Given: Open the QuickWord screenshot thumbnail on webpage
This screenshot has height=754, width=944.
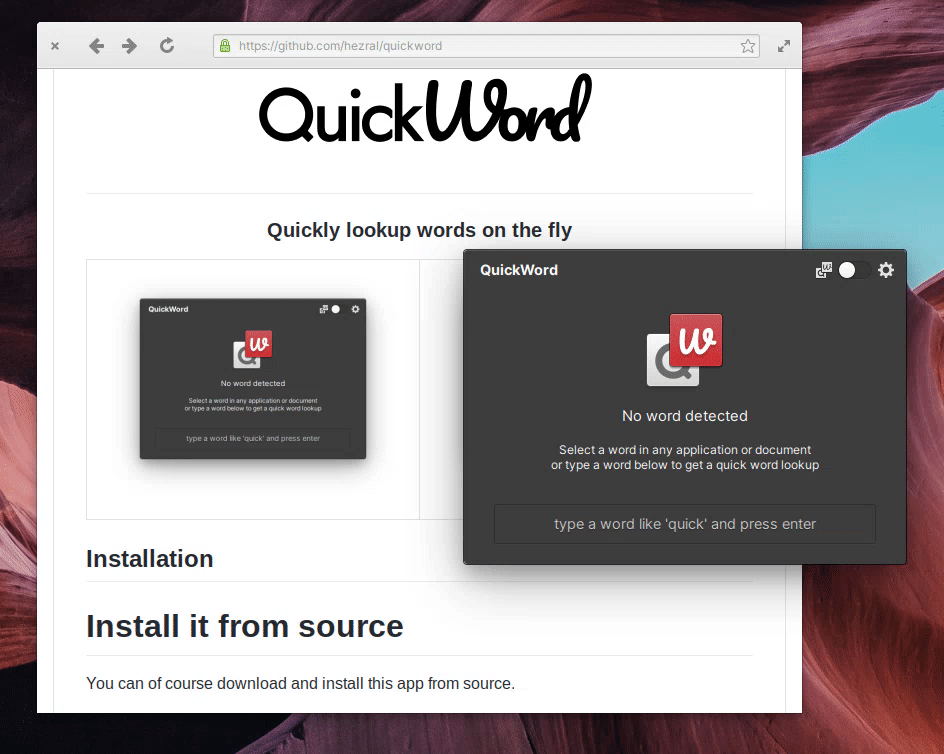Looking at the screenshot, I should pyautogui.click(x=253, y=378).
